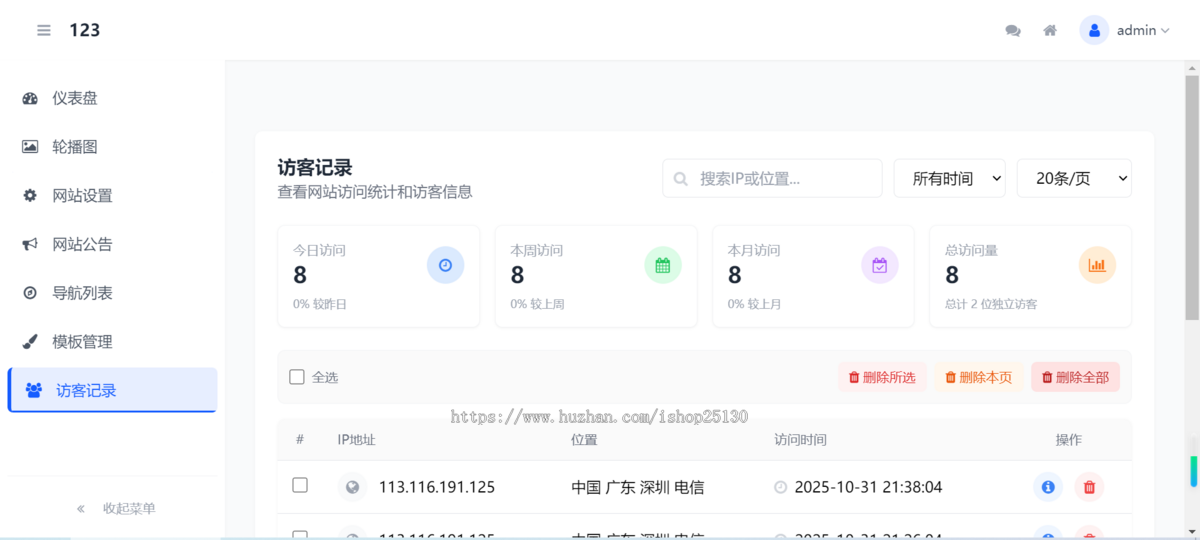Click the purple calendar-check icon on 本月访问 card
The image size is (1200, 540).
880,265
